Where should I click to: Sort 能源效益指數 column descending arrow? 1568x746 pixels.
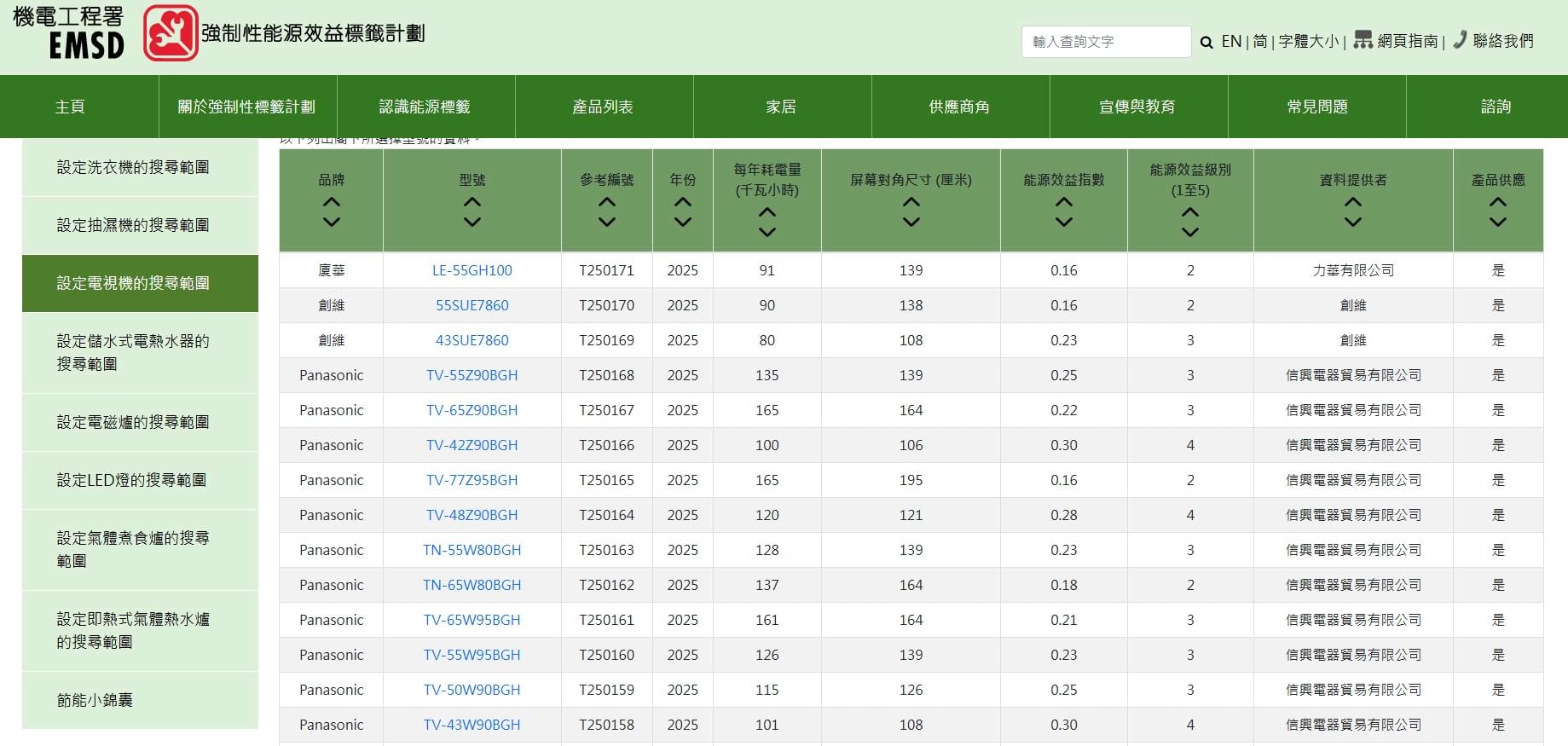click(x=1064, y=222)
